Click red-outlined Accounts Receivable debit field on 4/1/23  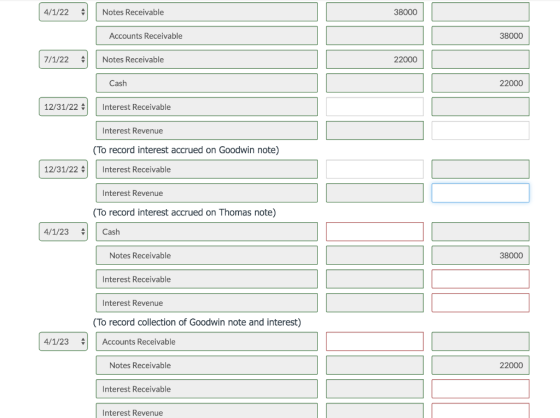375,342
